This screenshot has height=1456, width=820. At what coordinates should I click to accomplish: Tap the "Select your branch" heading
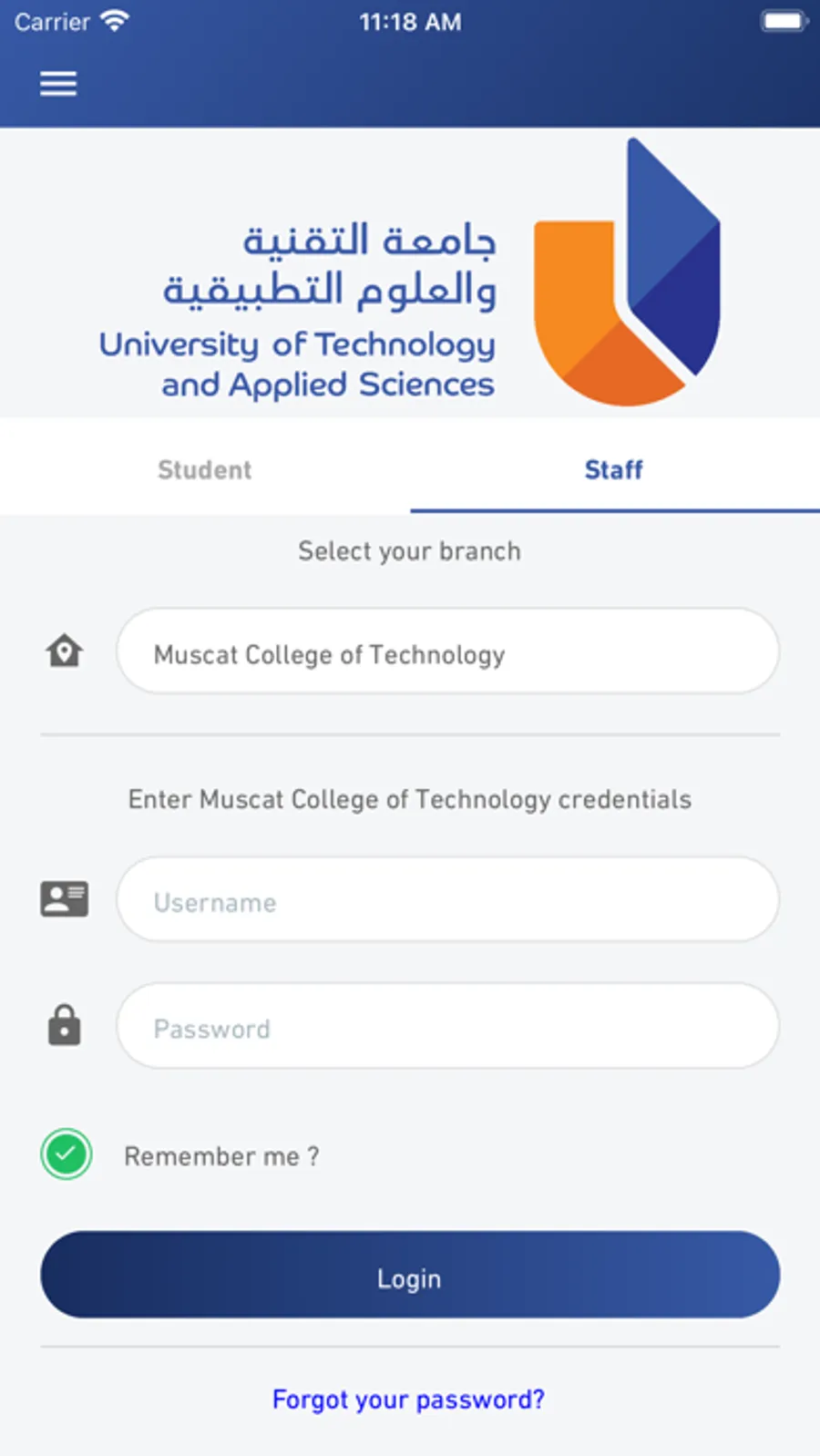[409, 551]
